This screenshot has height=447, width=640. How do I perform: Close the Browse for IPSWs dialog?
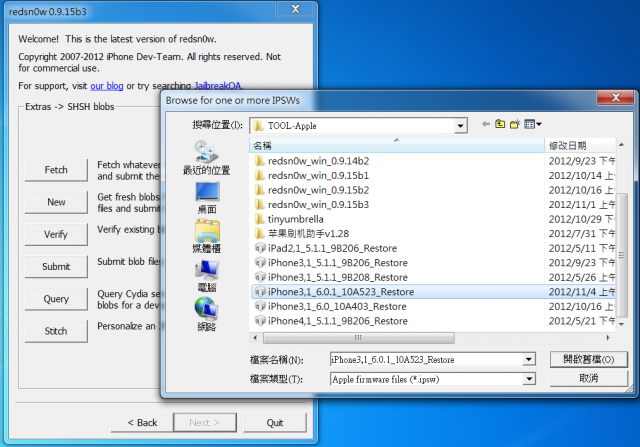point(616,98)
